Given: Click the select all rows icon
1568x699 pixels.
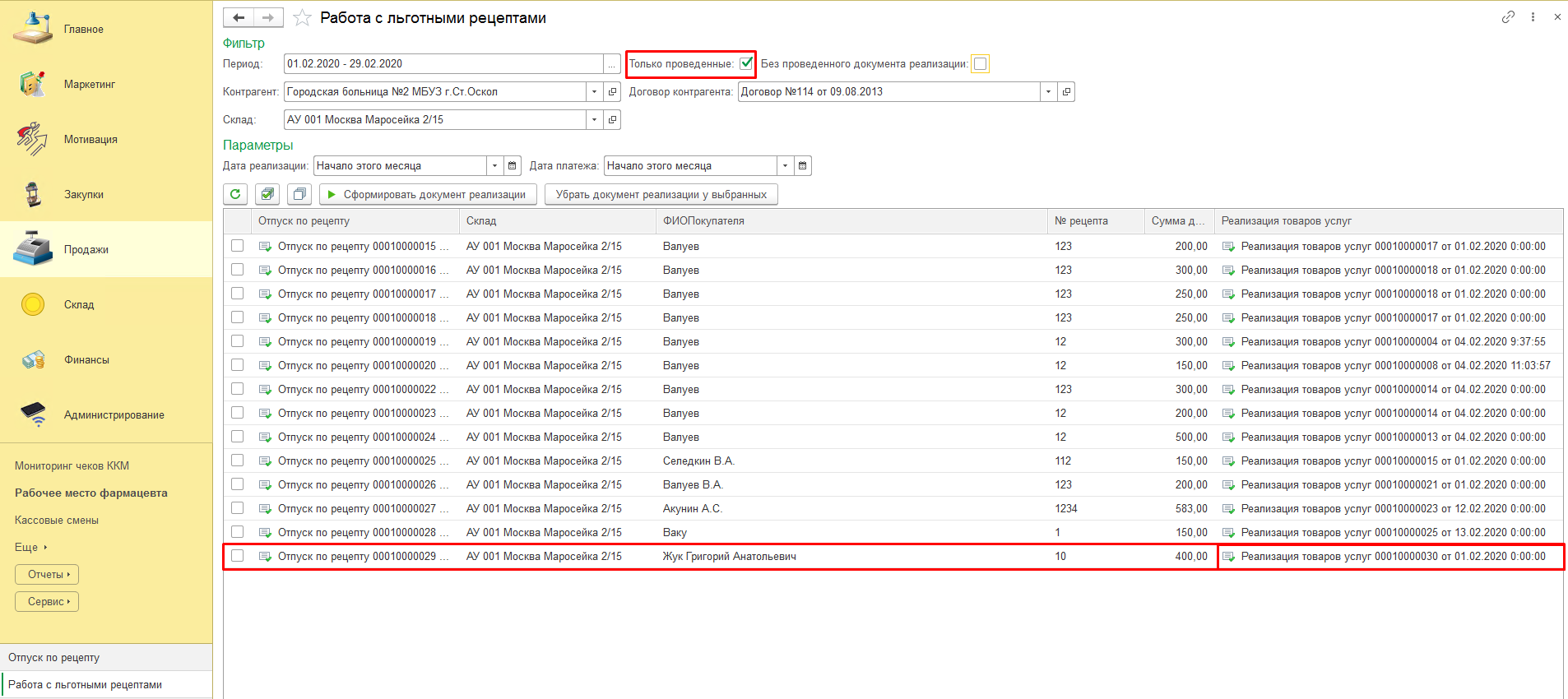Looking at the screenshot, I should pyautogui.click(x=267, y=194).
